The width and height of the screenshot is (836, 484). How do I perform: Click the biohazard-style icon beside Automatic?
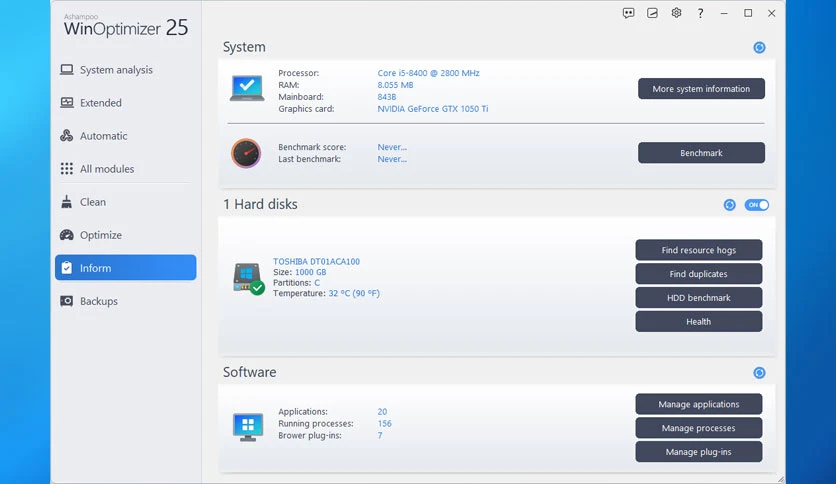(x=67, y=135)
